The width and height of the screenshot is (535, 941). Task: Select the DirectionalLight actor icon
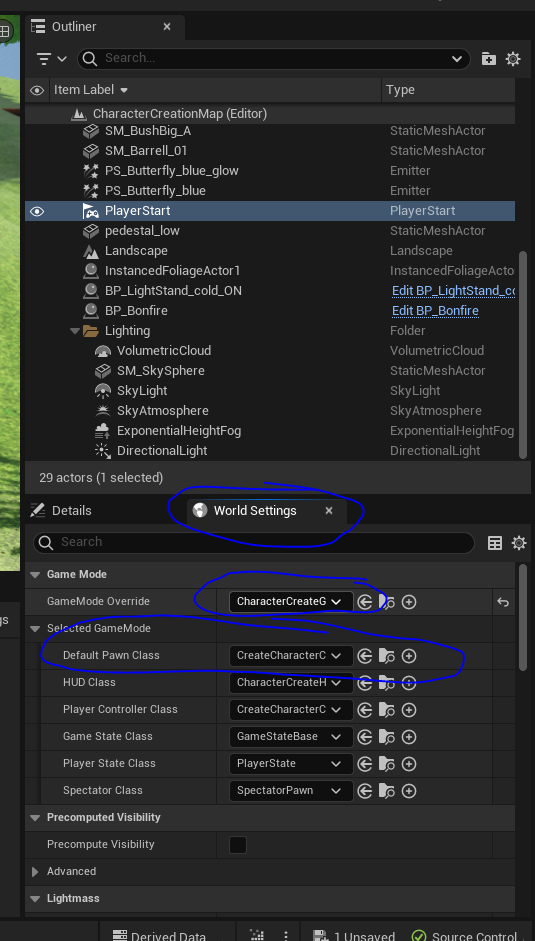coord(103,451)
